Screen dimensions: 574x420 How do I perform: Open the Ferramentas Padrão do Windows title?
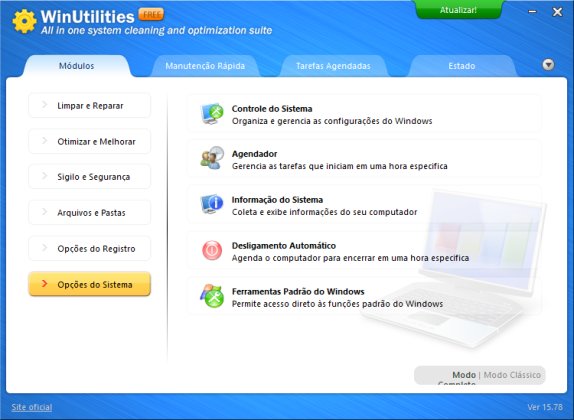click(x=298, y=291)
